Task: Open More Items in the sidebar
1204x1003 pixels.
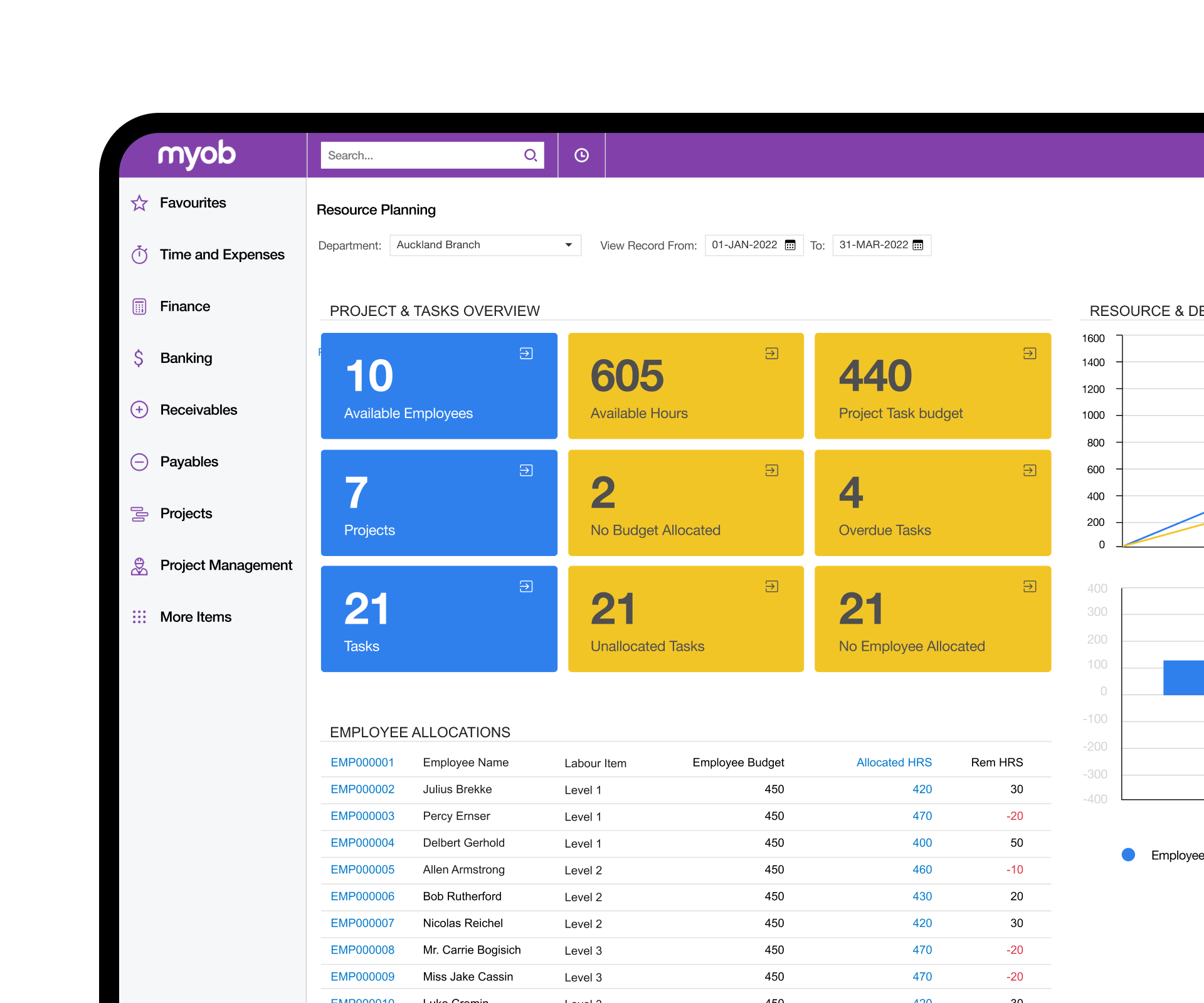Action: (x=195, y=617)
